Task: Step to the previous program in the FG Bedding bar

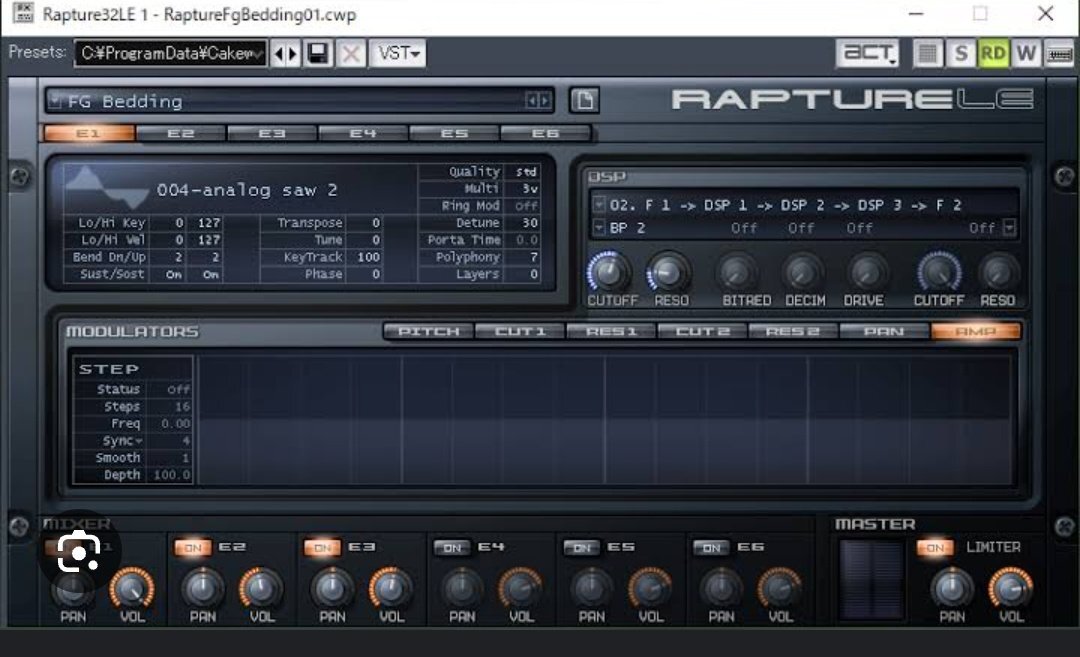Action: [531, 101]
